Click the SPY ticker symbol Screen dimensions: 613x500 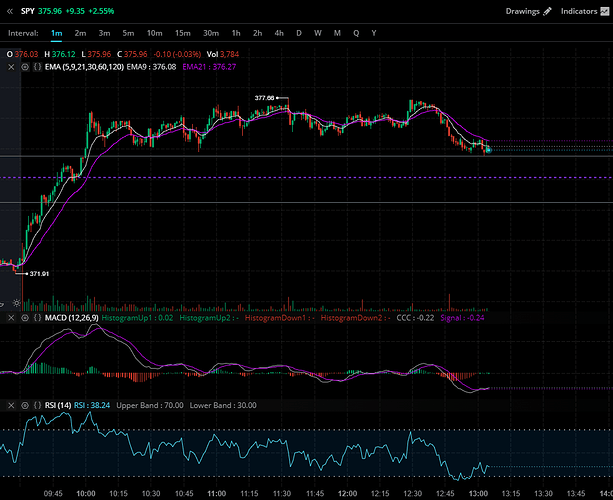point(28,11)
